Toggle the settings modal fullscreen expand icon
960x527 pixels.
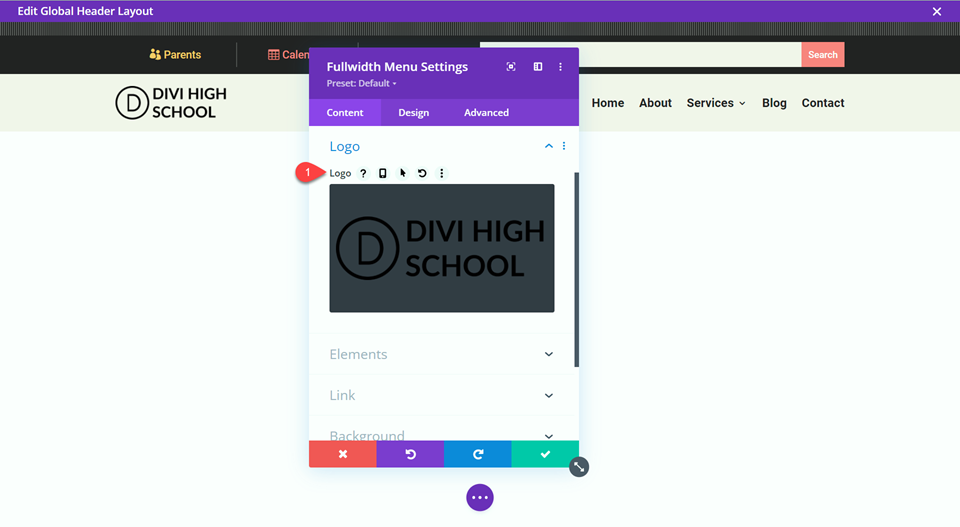click(511, 67)
